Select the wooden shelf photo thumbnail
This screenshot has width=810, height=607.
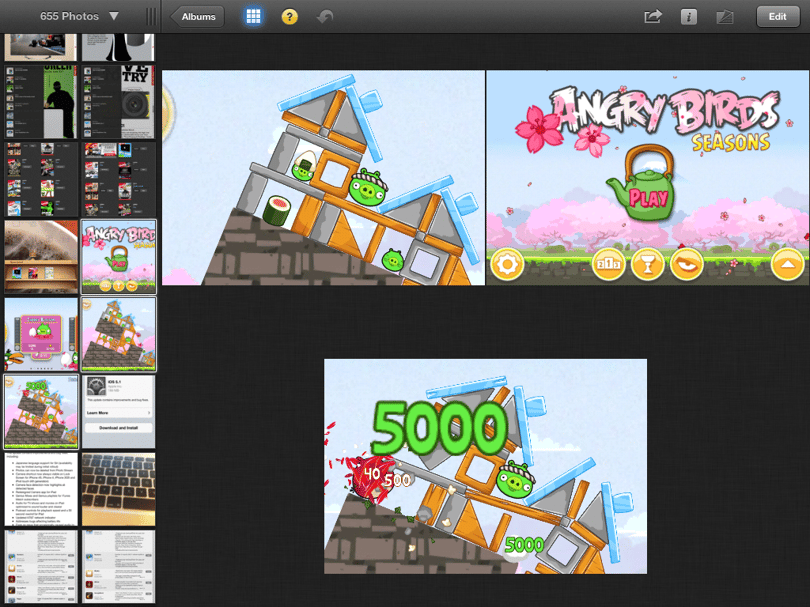tap(41, 257)
